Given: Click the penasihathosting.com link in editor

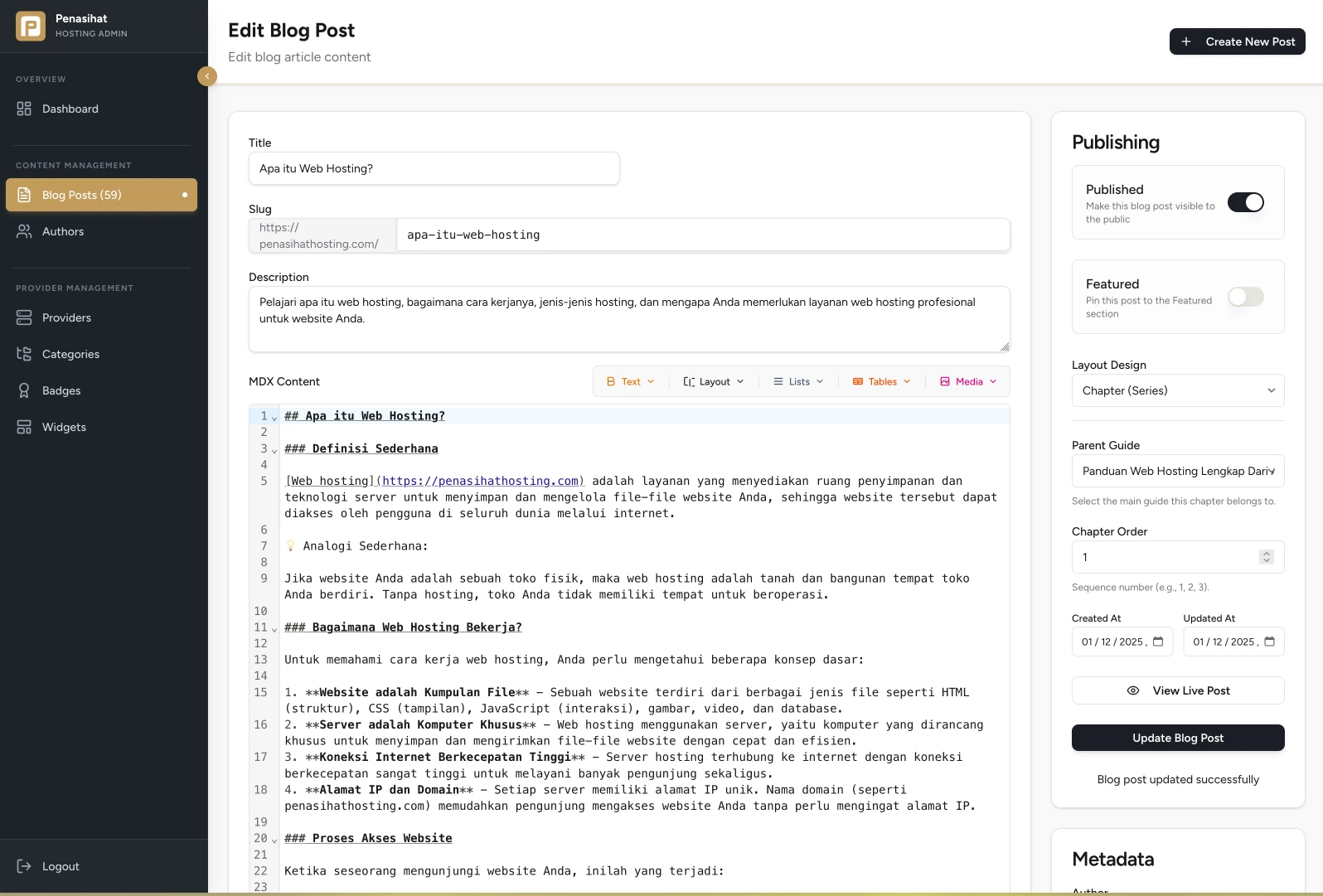Looking at the screenshot, I should [481, 481].
